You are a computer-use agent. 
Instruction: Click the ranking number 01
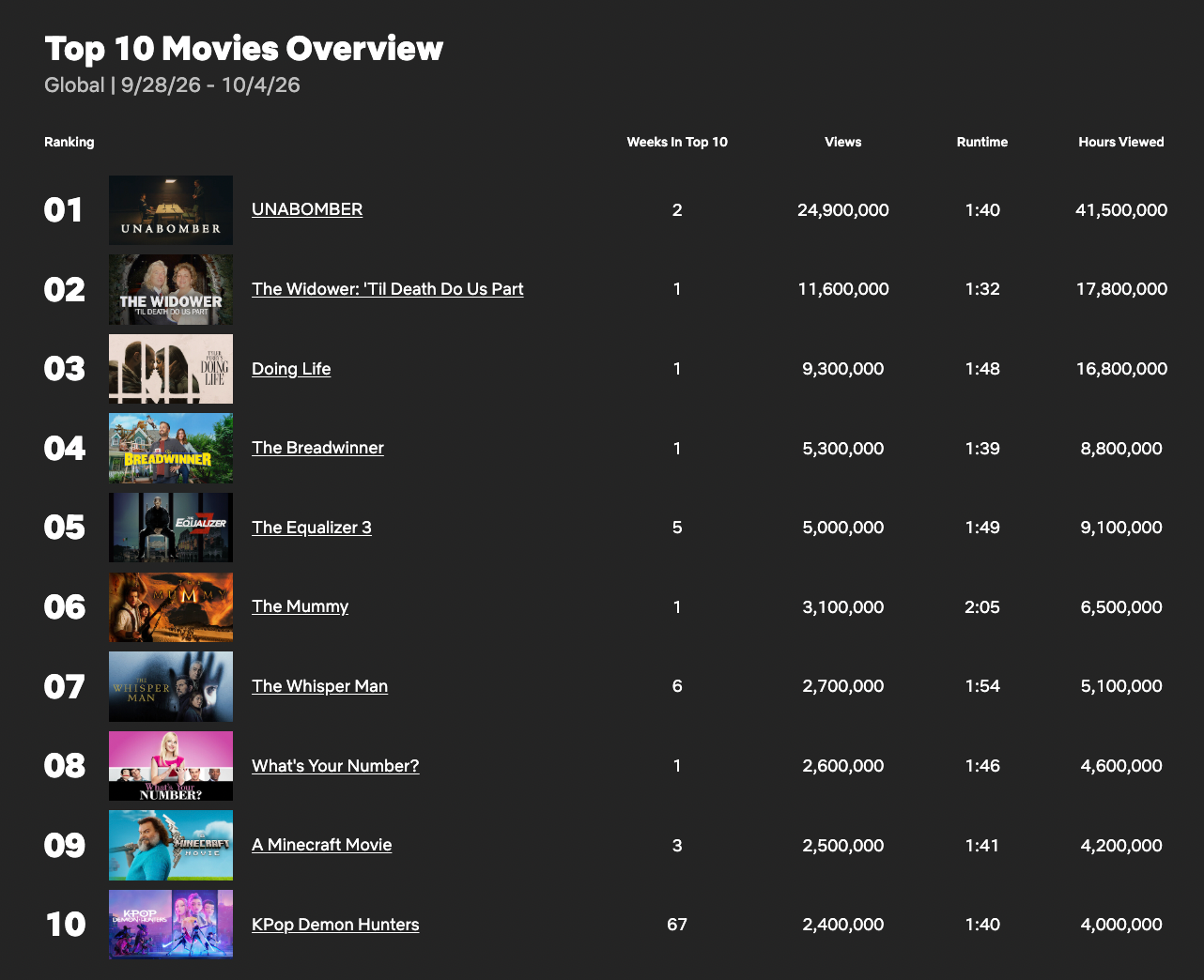pos(64,210)
